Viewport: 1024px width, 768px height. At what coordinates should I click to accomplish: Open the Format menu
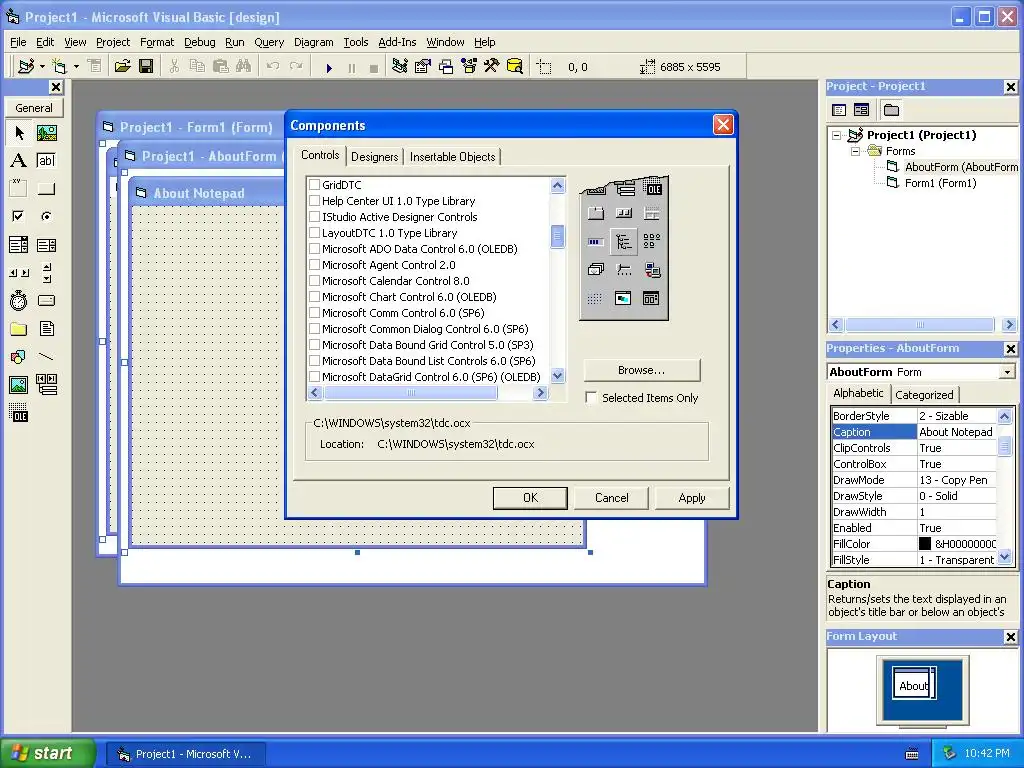[157, 42]
